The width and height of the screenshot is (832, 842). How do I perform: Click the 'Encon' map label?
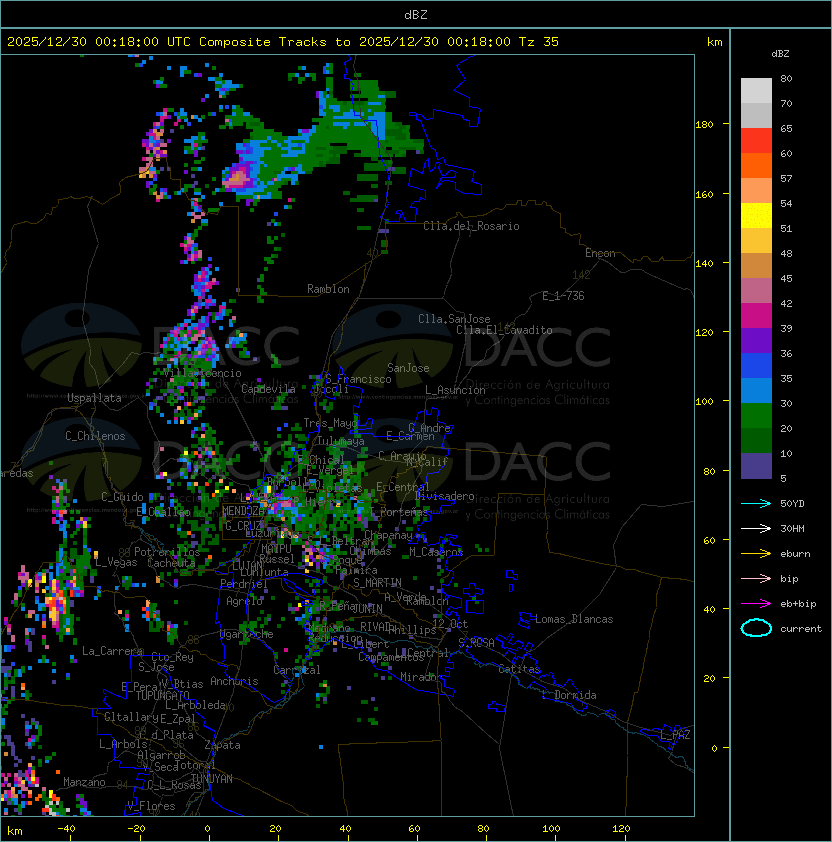click(x=600, y=253)
